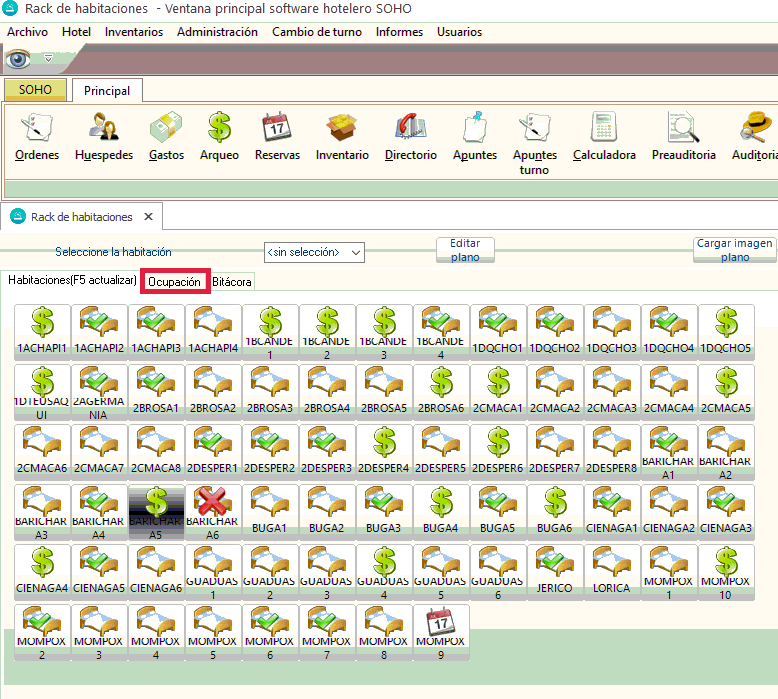The image size is (778, 699).
Task: Click the Editar plano button
Action: 465,250
